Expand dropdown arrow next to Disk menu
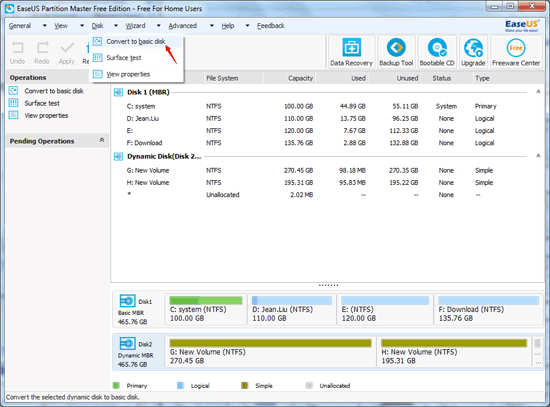Screen dimensions: 550x407 click(x=116, y=26)
